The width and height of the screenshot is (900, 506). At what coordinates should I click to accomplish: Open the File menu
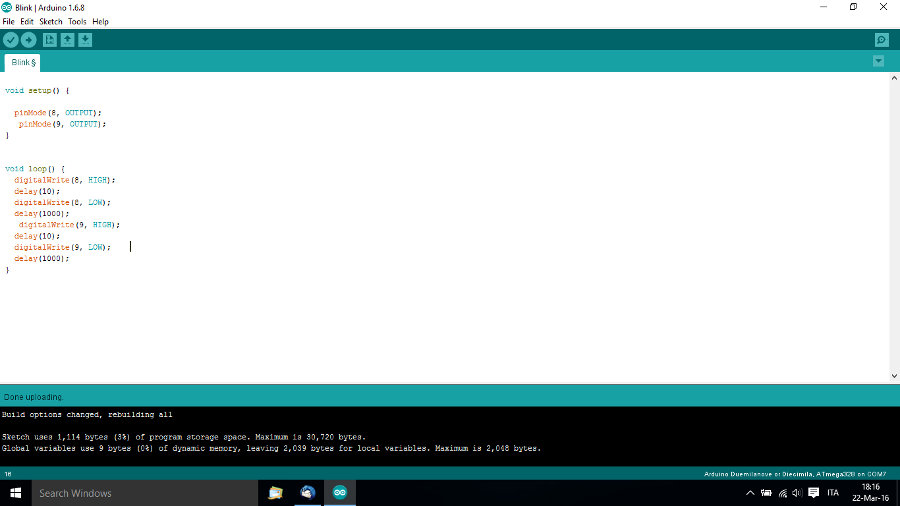pyautogui.click(x=8, y=22)
